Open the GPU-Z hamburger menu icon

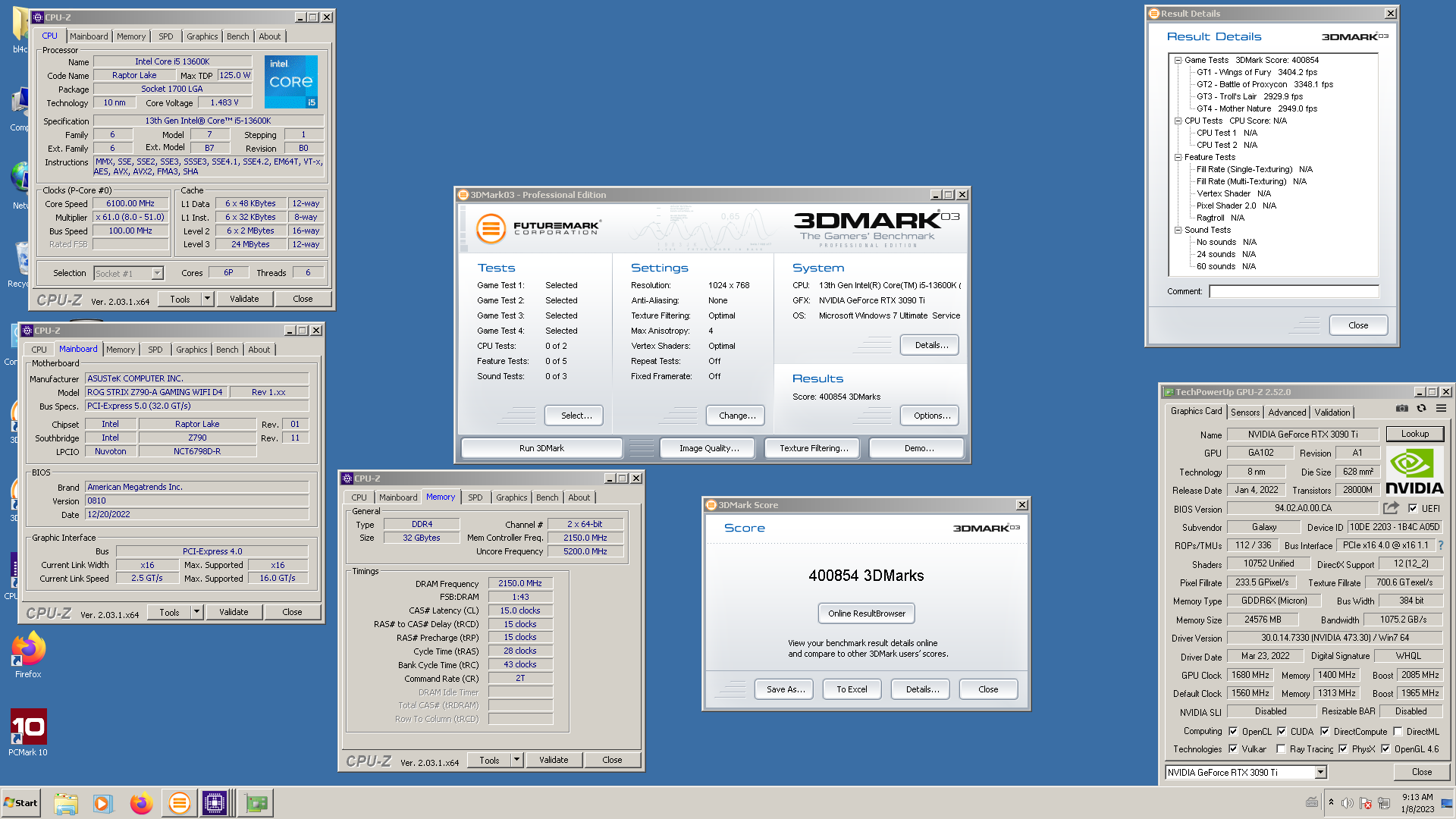(1441, 409)
